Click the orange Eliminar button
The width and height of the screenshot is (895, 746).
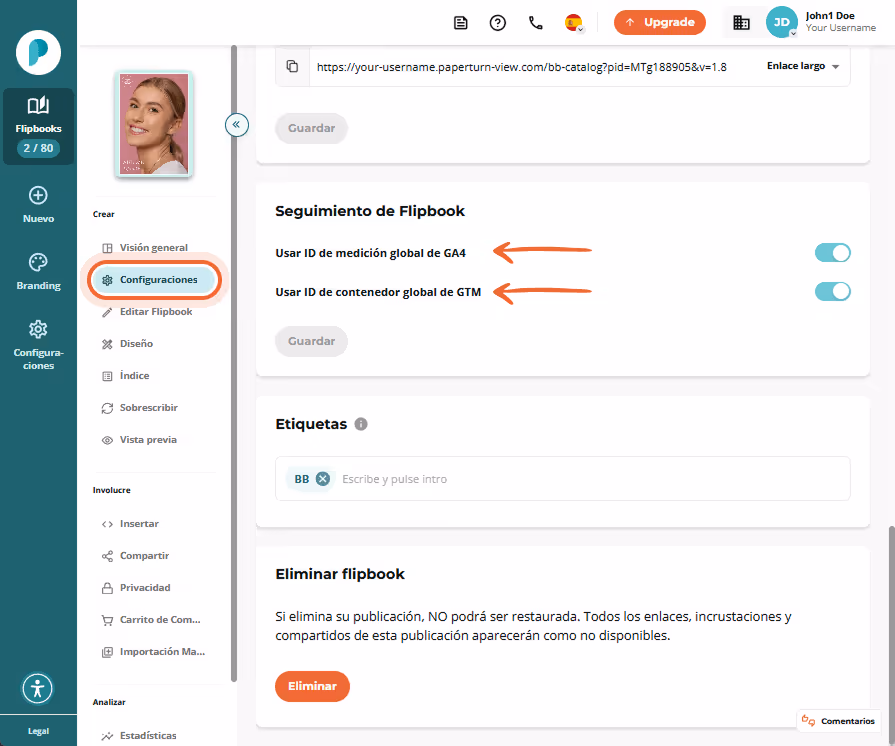pos(312,686)
